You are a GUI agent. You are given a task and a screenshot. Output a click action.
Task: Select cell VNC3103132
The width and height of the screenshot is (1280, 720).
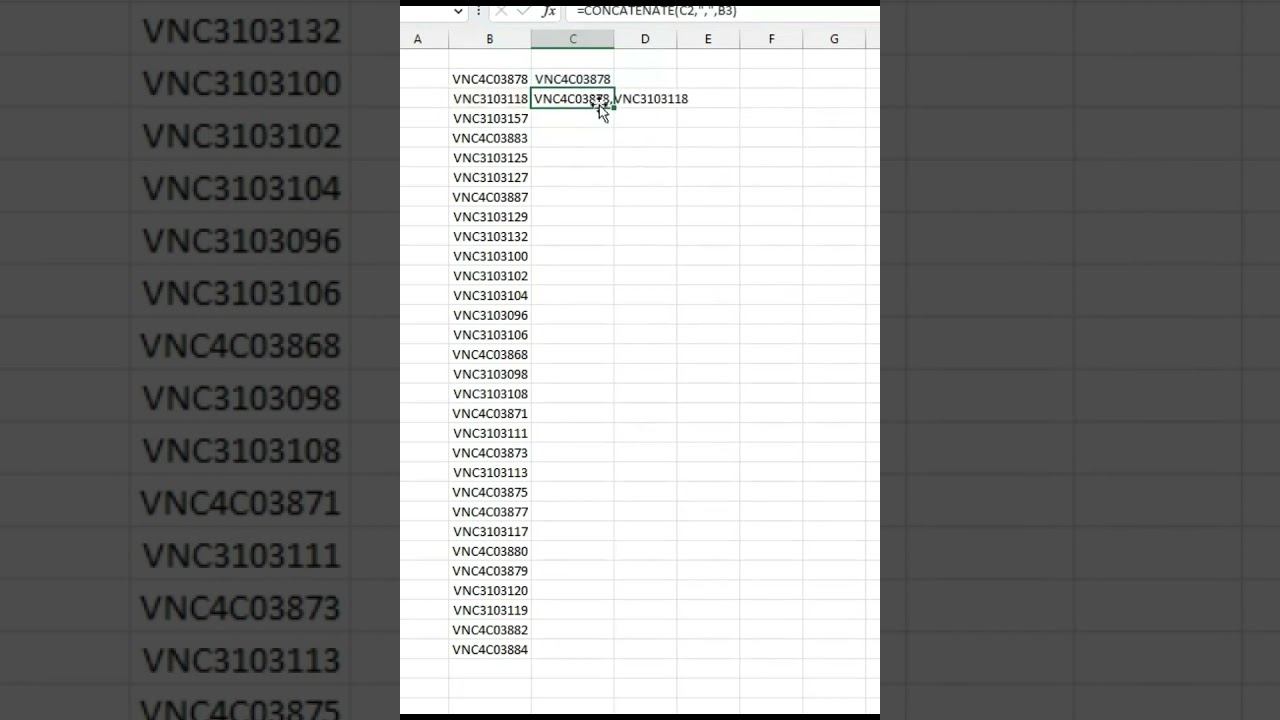click(x=490, y=236)
